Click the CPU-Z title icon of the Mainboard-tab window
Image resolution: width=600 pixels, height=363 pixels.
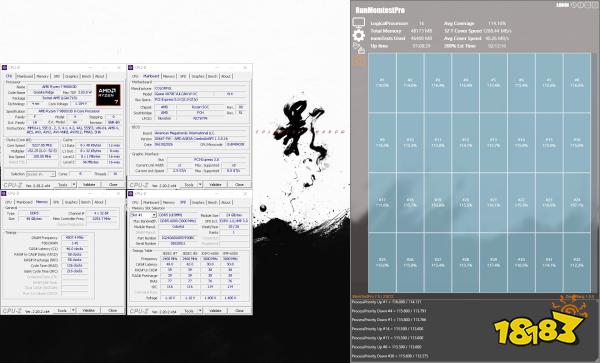click(x=130, y=68)
